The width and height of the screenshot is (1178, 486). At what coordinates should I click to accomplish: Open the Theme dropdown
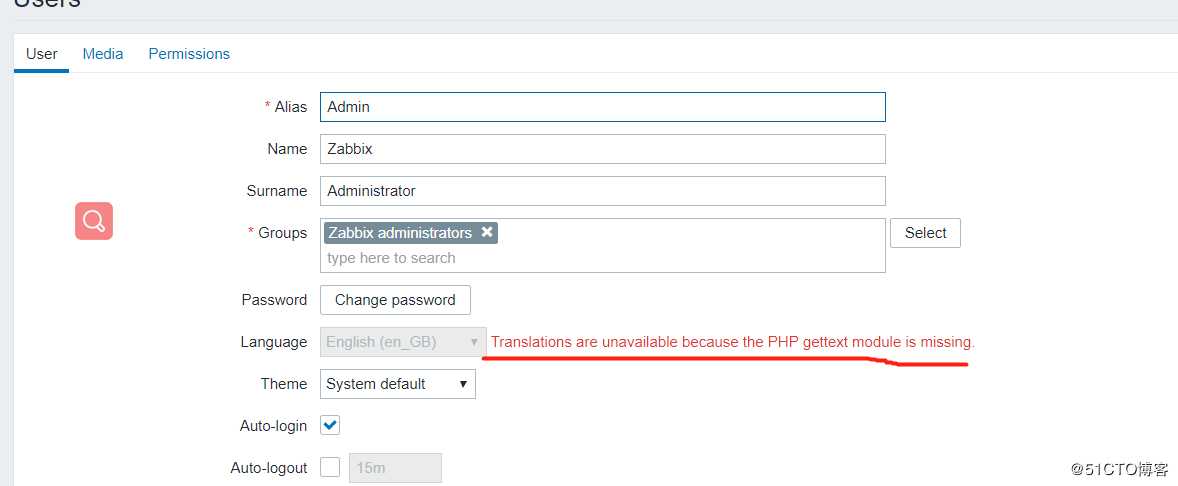tap(397, 384)
